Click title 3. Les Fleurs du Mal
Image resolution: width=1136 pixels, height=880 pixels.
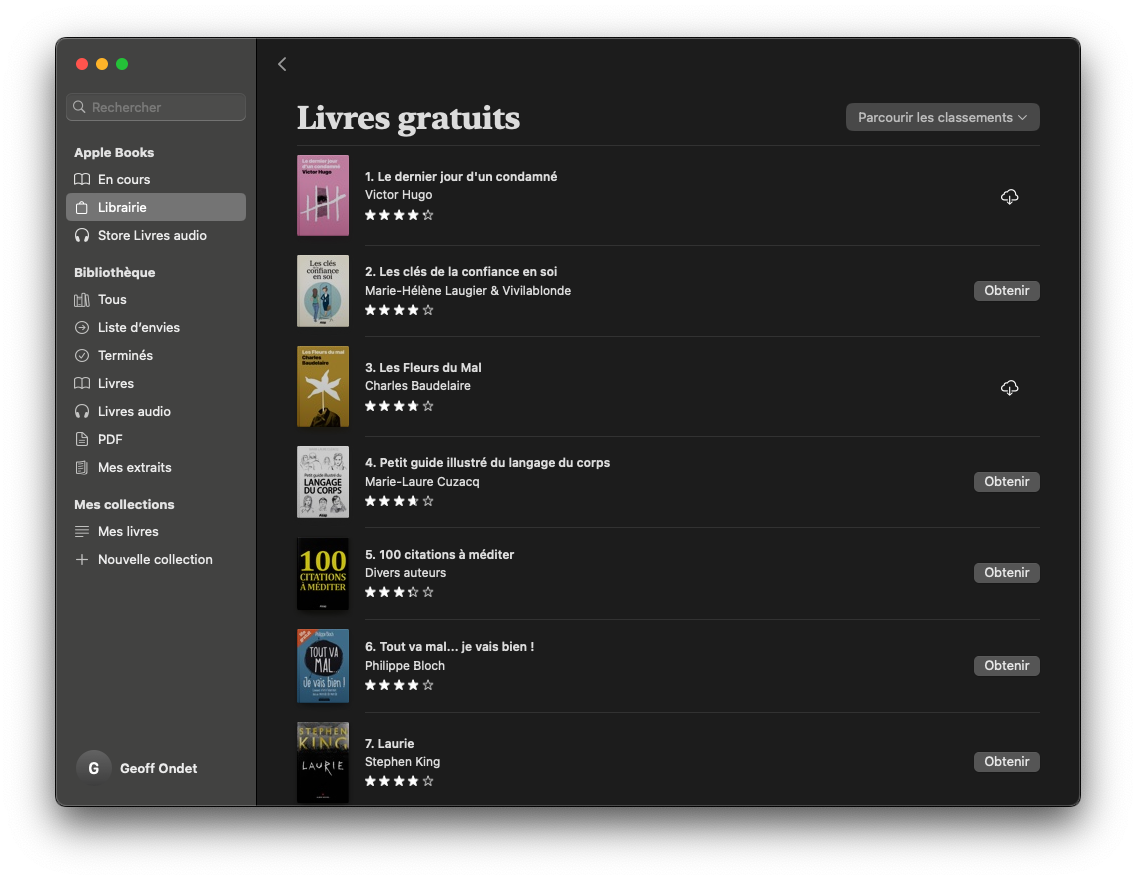(423, 367)
